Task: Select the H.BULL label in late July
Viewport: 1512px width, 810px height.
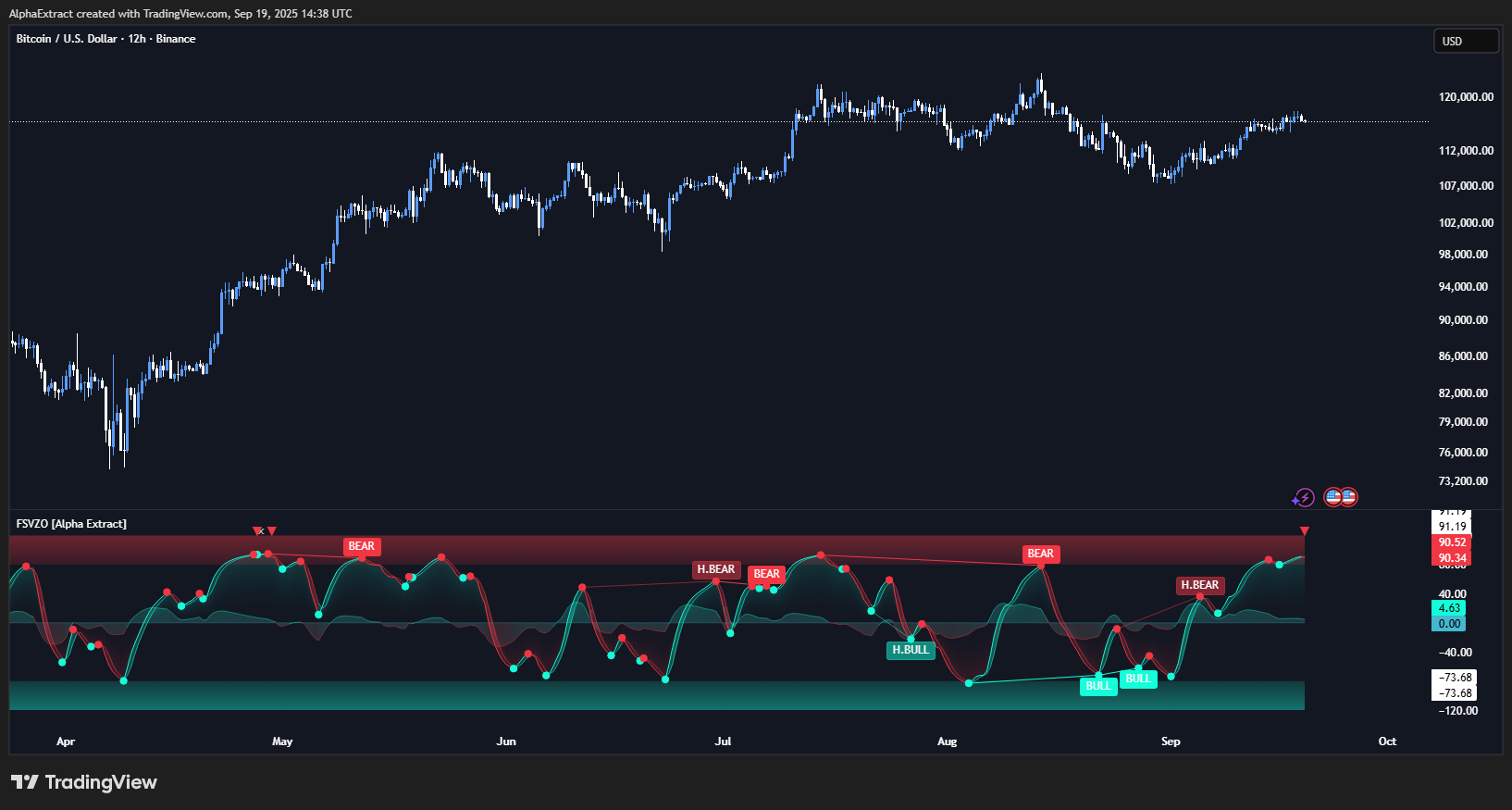Action: point(911,650)
